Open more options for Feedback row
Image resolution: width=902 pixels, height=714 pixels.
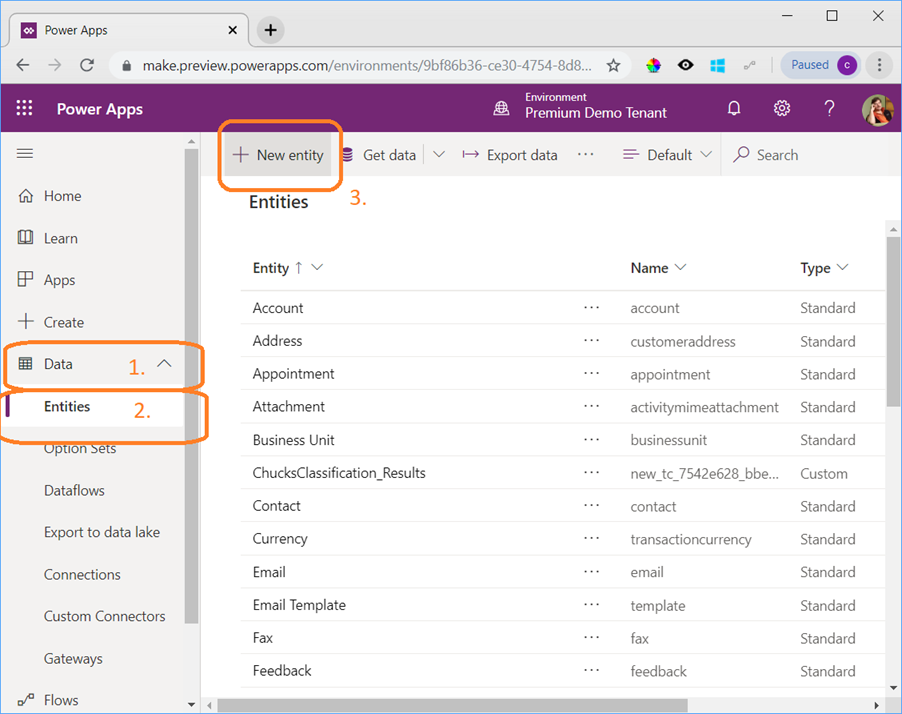point(591,670)
